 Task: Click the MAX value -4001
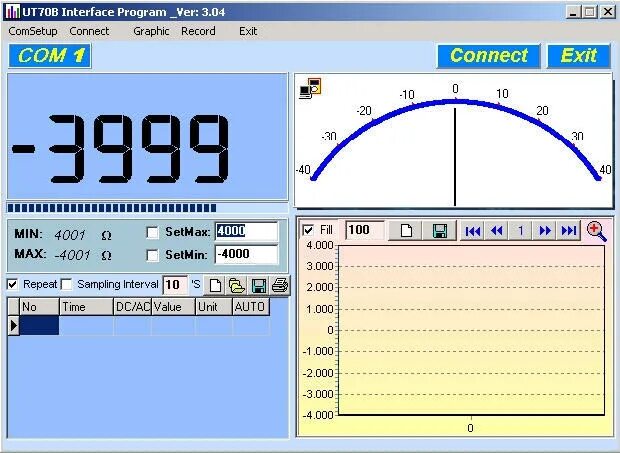pyautogui.click(x=72, y=255)
